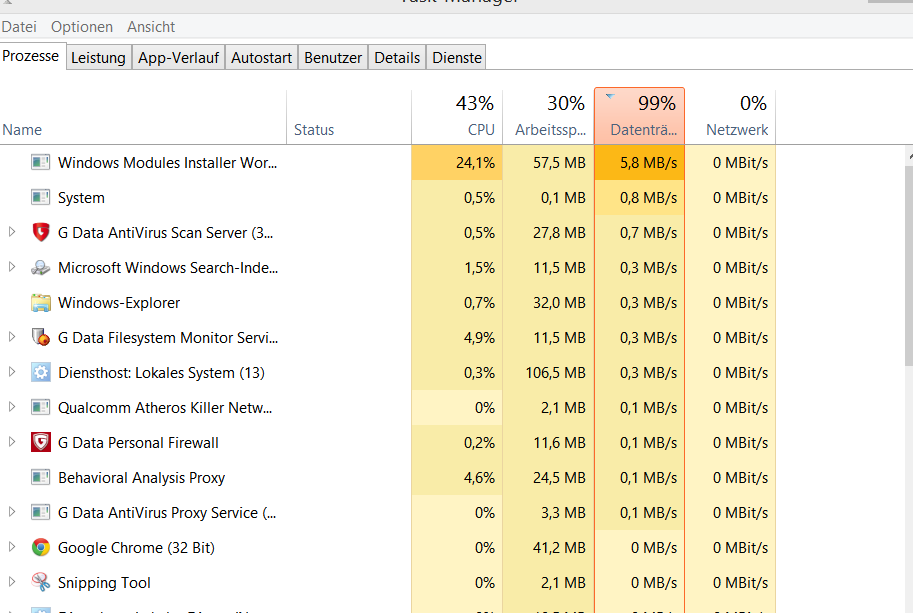
Task: Click the 106,5 MB memory value
Action: point(555,373)
